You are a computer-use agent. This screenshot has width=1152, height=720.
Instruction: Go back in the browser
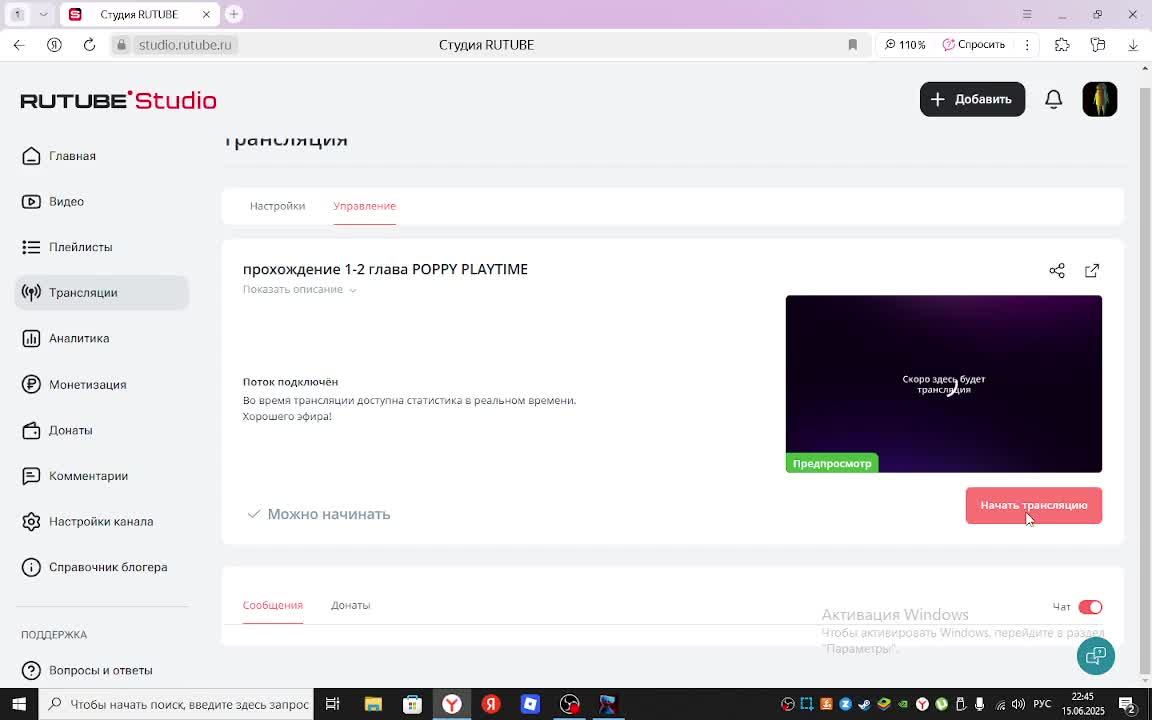point(19,45)
